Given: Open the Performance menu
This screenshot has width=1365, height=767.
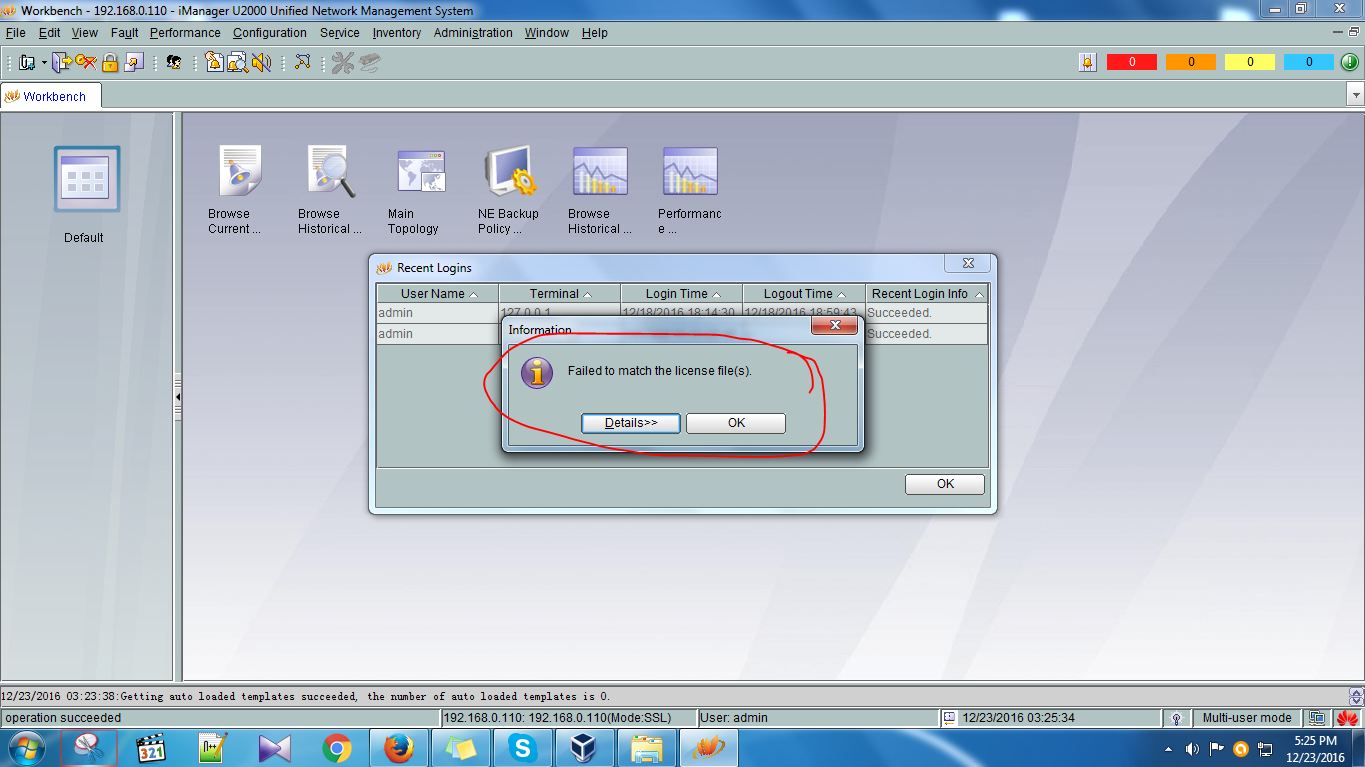Looking at the screenshot, I should [185, 32].
